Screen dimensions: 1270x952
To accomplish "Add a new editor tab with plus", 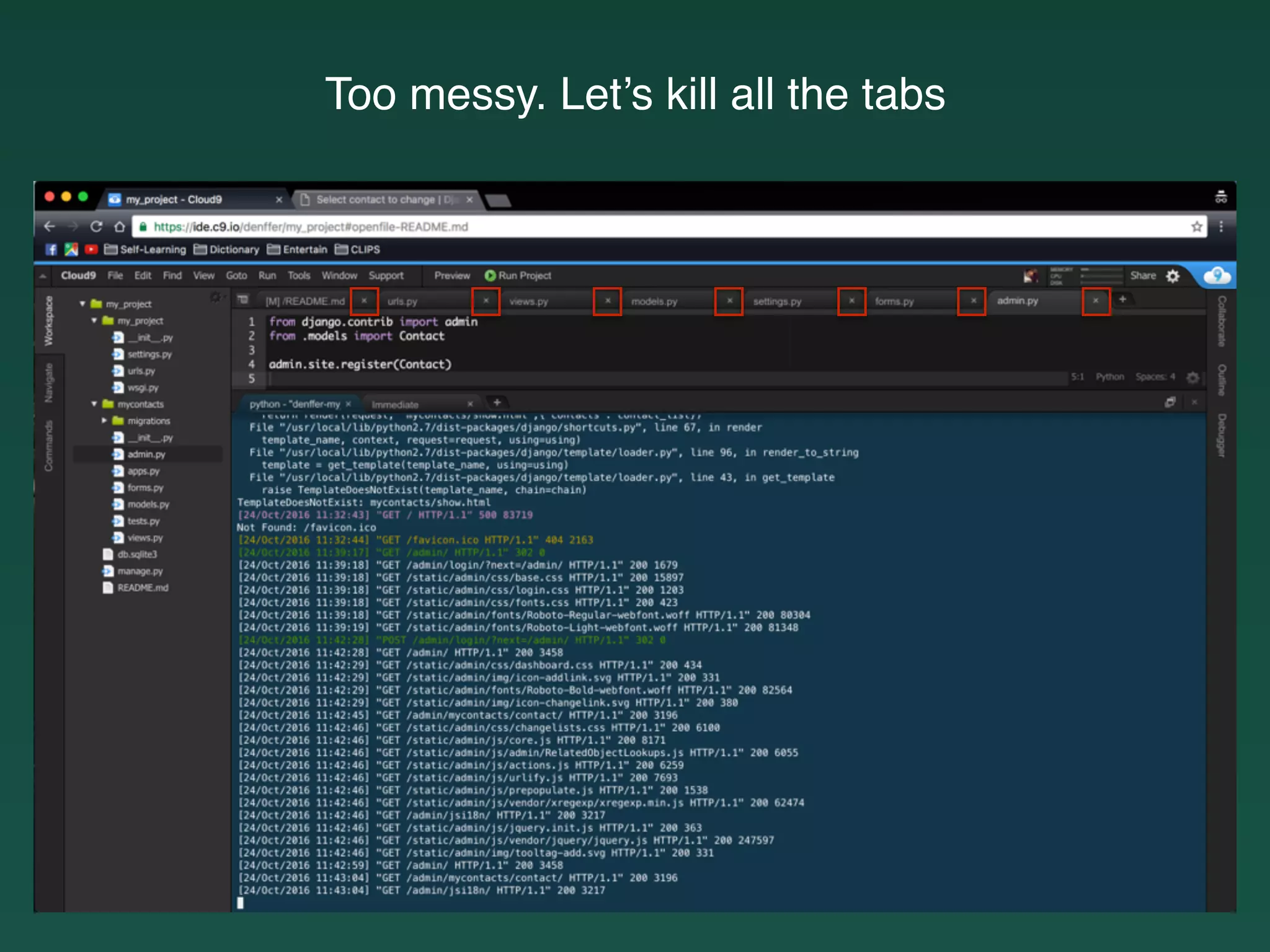I will pyautogui.click(x=1122, y=299).
